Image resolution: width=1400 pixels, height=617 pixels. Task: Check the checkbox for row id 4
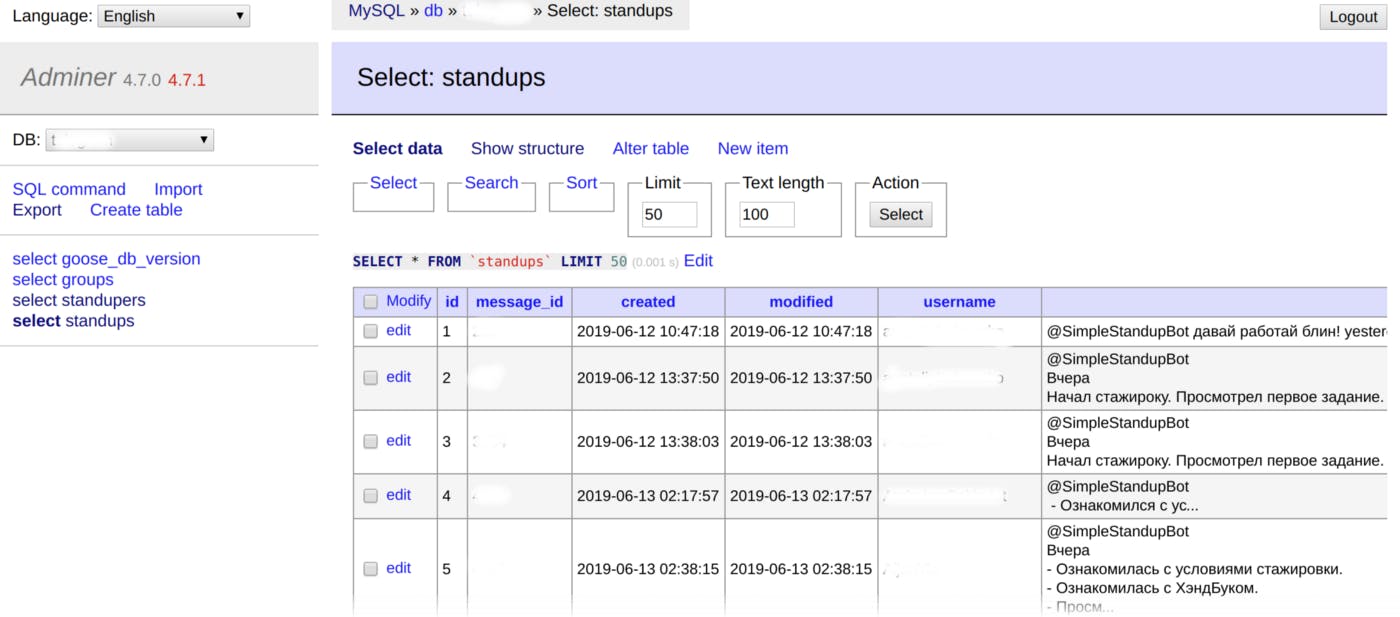coord(371,496)
